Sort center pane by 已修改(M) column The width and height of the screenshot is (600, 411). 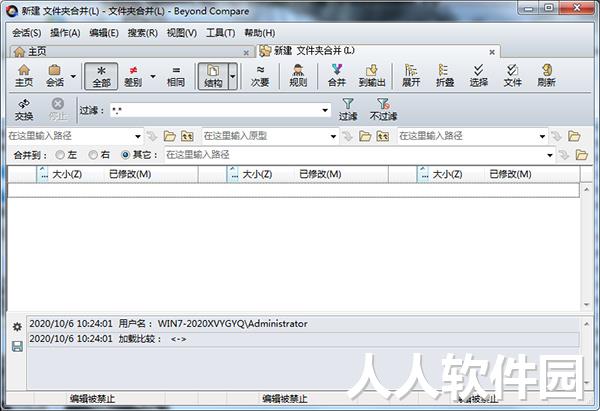pos(320,175)
